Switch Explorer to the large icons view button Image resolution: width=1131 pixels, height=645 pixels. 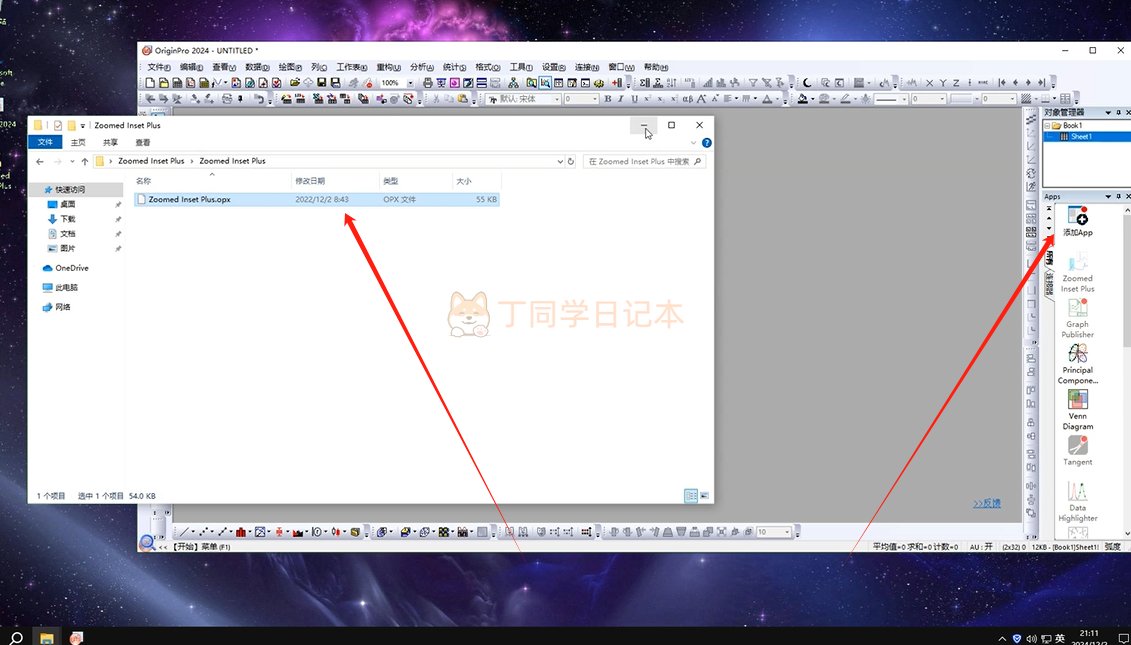pyautogui.click(x=704, y=496)
